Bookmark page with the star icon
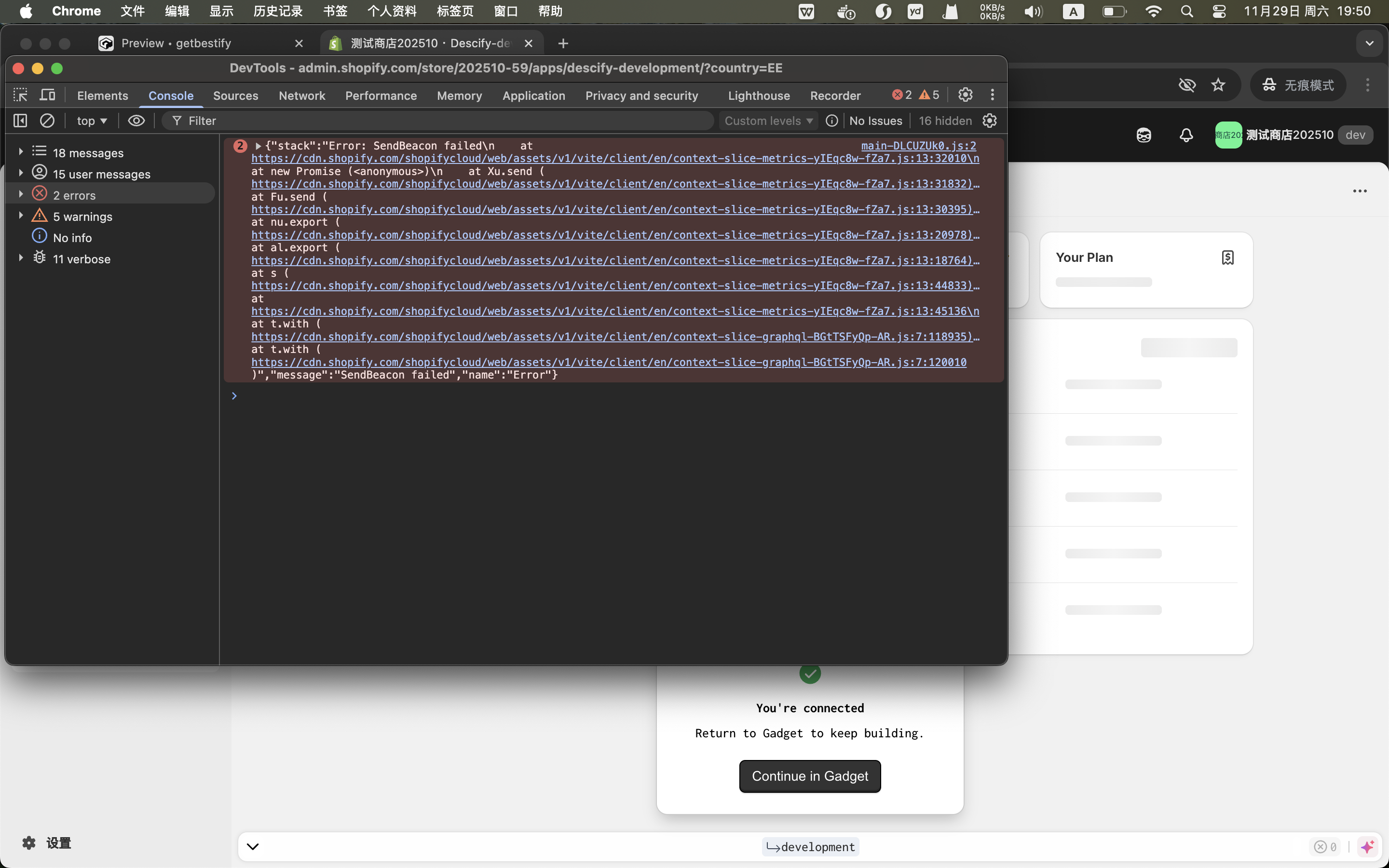 (1218, 85)
